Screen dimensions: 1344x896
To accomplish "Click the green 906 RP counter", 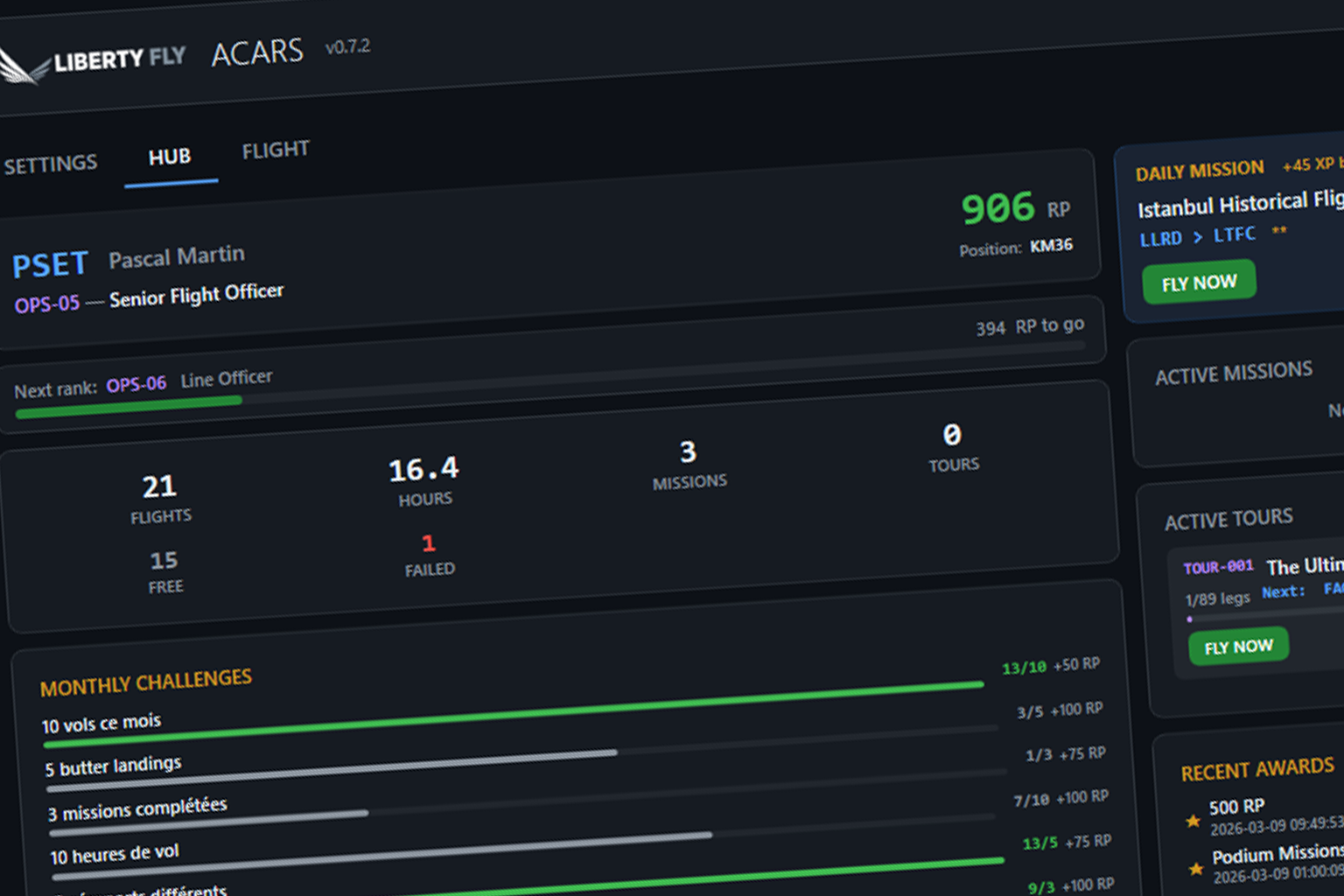I will [x=997, y=209].
